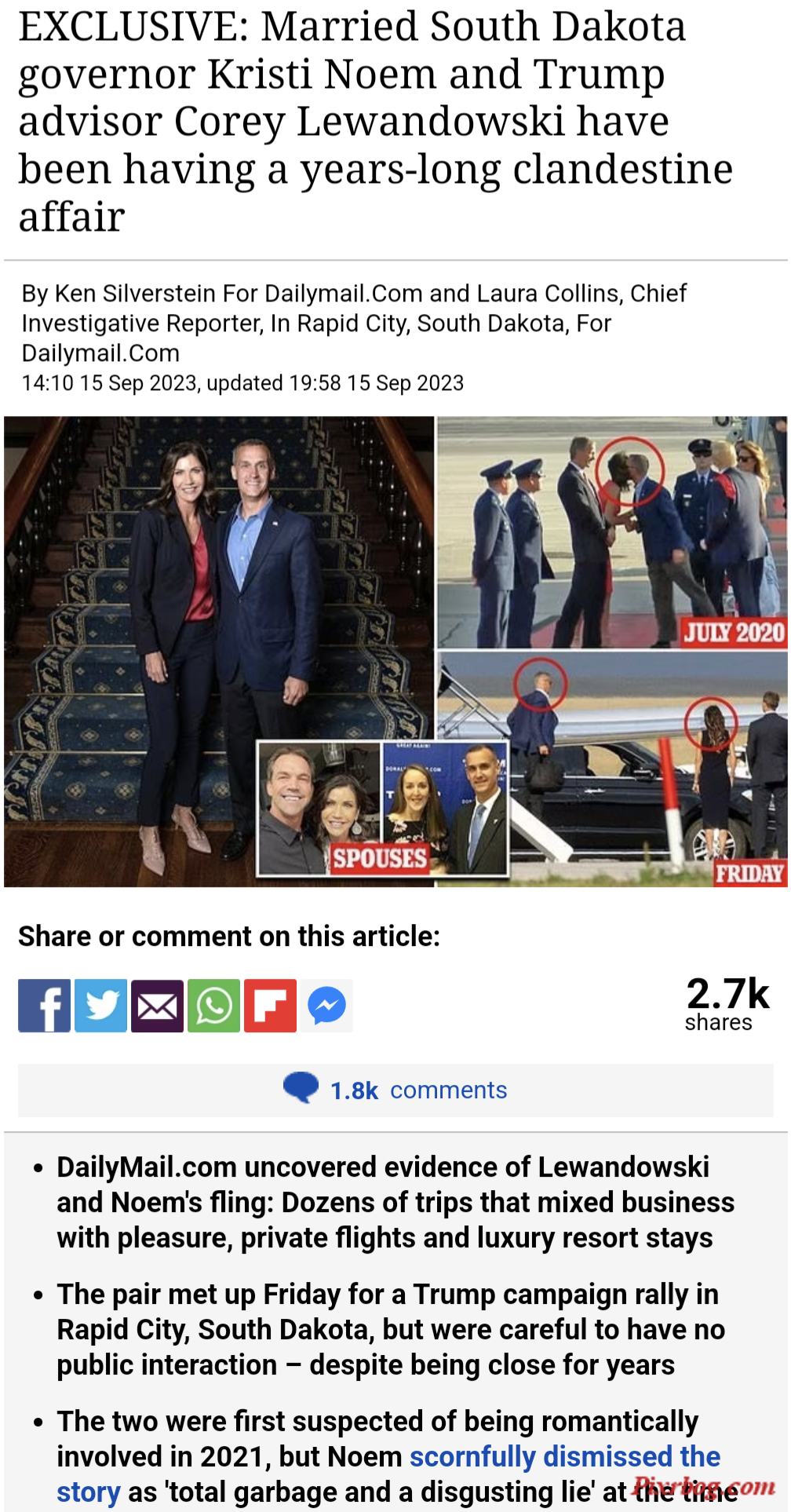The image size is (791, 1512).
Task: Share article via Facebook Messenger
Action: 327,1006
